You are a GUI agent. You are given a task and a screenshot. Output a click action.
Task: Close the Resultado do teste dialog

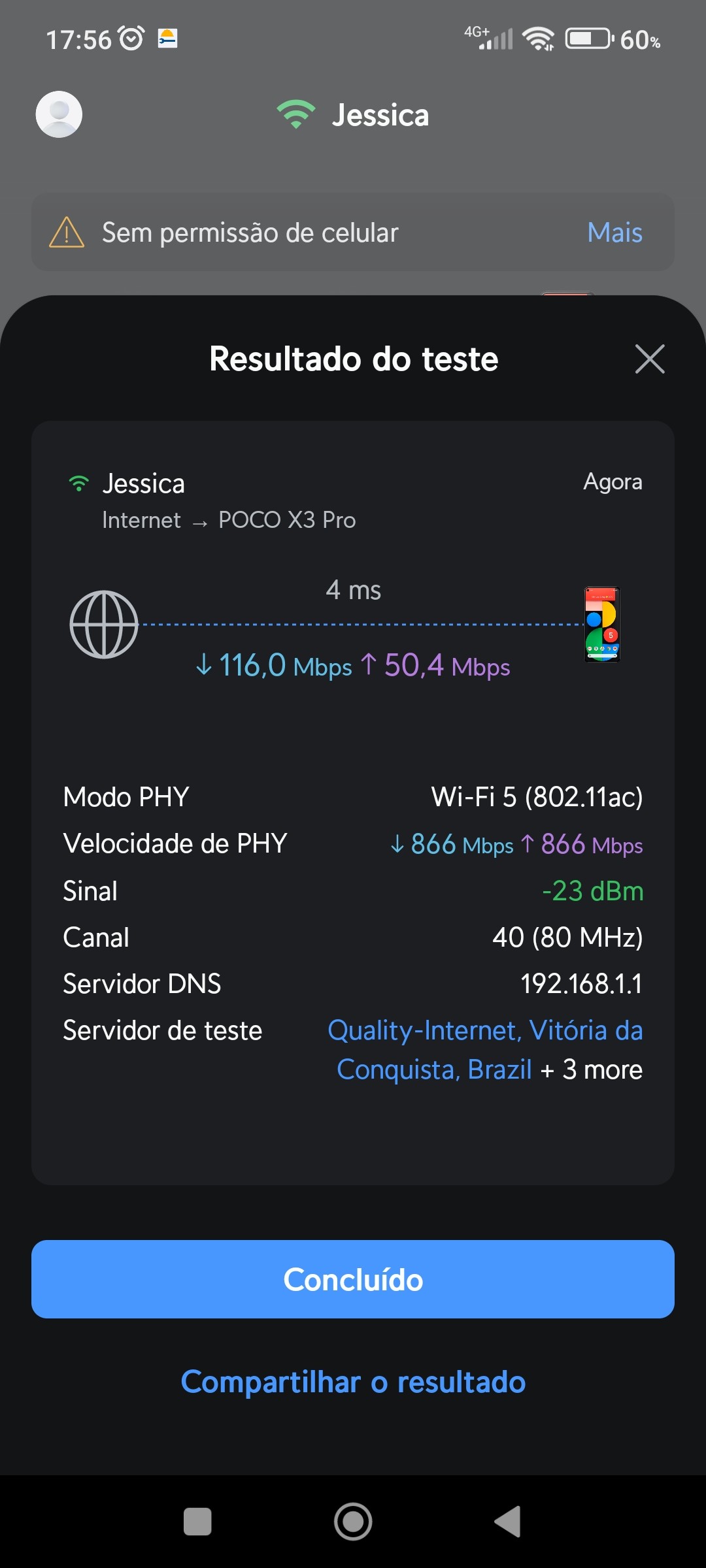pos(649,359)
